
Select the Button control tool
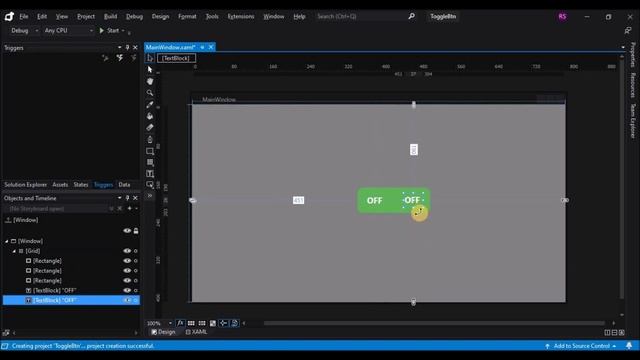(150, 184)
